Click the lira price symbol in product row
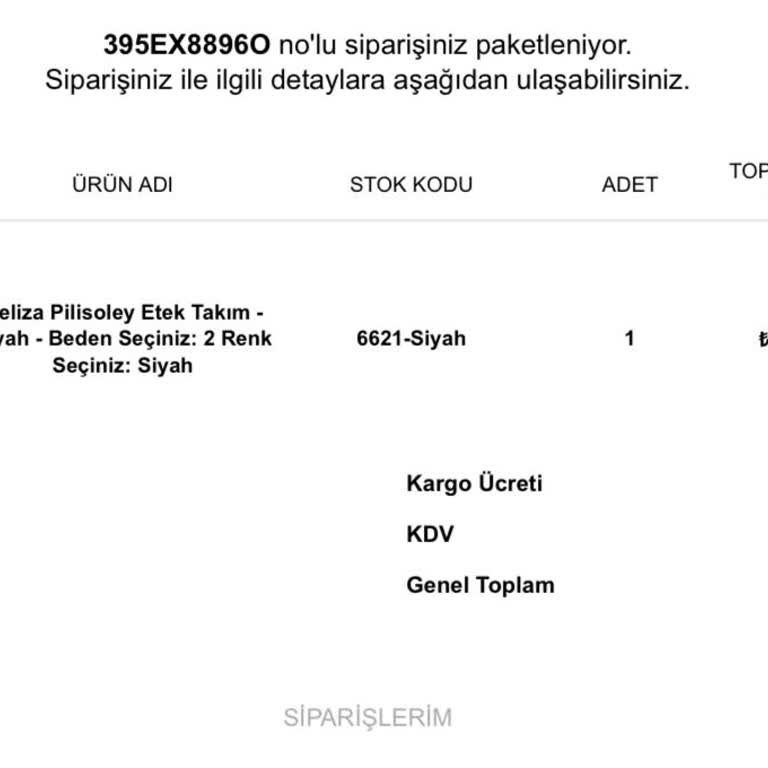 (x=762, y=339)
